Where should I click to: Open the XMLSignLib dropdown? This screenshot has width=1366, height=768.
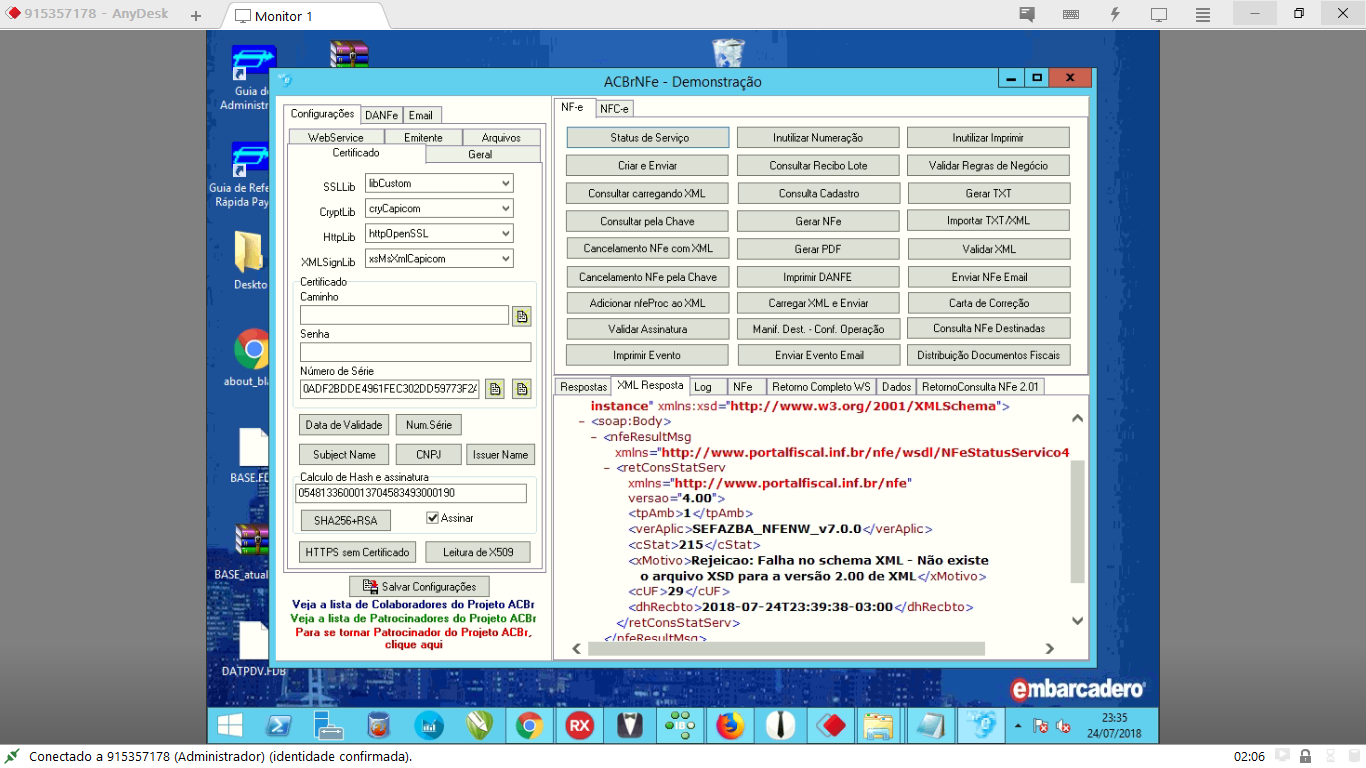(x=504, y=259)
